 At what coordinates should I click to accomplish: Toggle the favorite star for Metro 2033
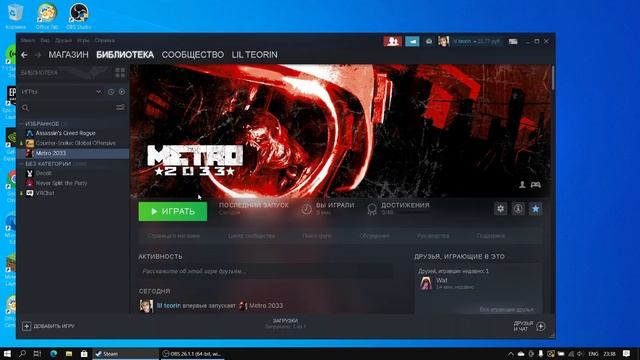(536, 209)
